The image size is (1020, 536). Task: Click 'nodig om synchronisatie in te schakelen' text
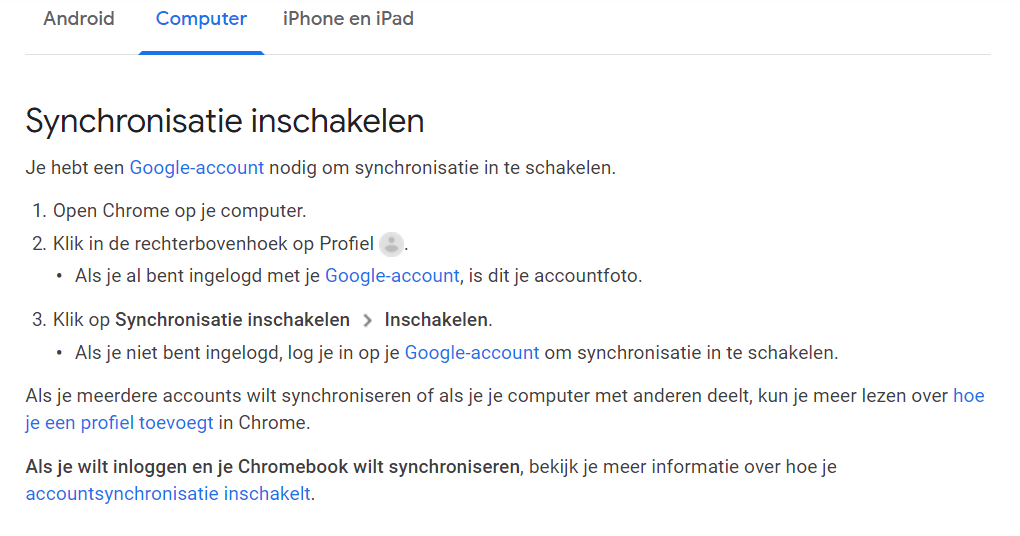coord(442,167)
